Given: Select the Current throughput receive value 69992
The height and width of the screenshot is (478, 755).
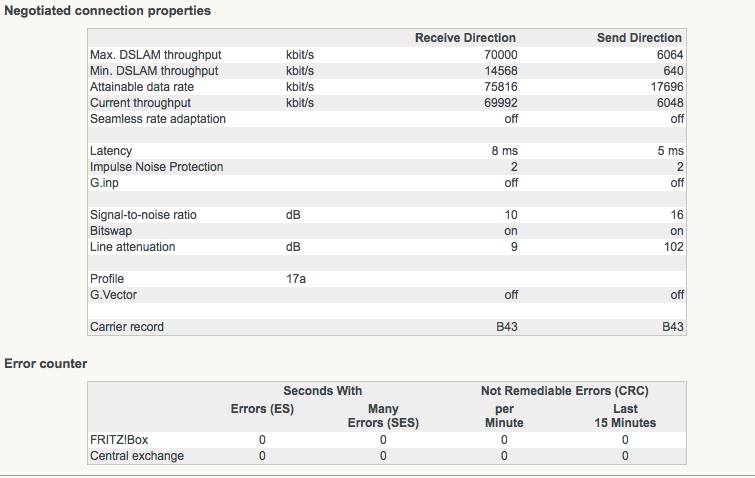Looking at the screenshot, I should [495, 103].
